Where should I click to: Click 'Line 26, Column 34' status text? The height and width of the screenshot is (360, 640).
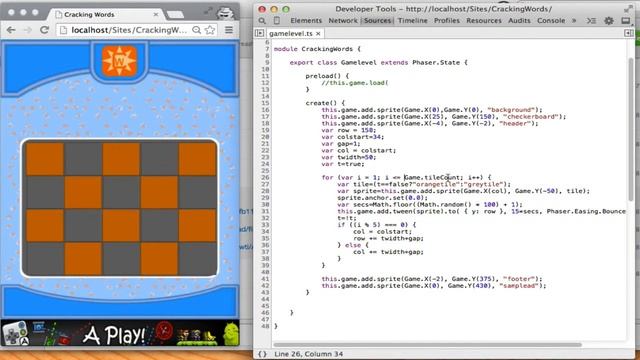pos(309,354)
